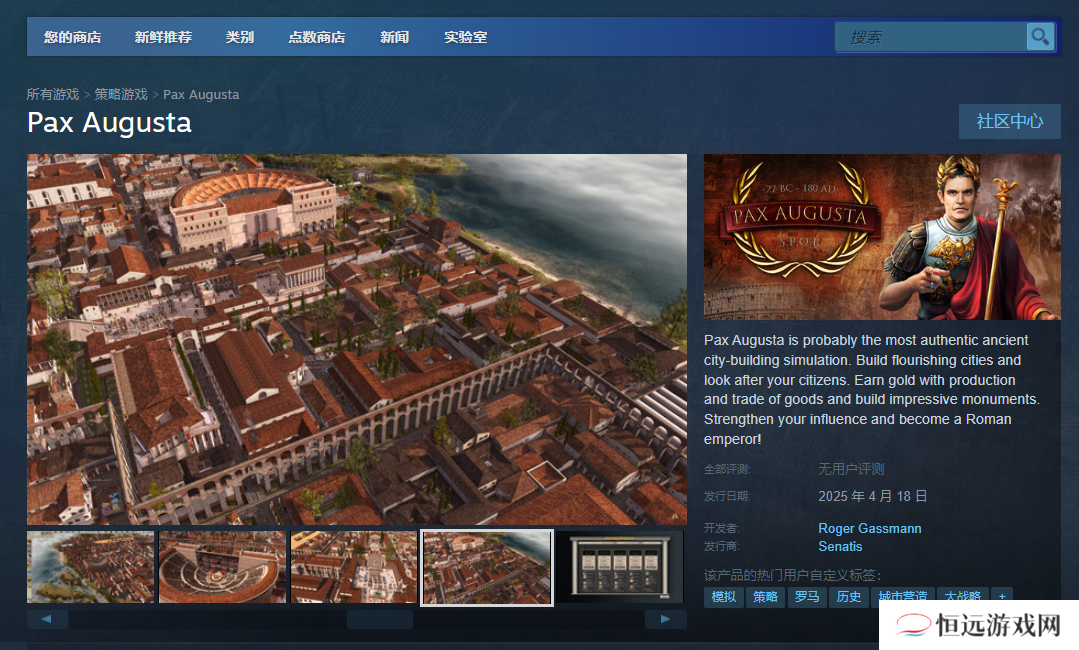Follow Pax Augusta breadcrumb link
1079x650 pixels.
click(201, 94)
